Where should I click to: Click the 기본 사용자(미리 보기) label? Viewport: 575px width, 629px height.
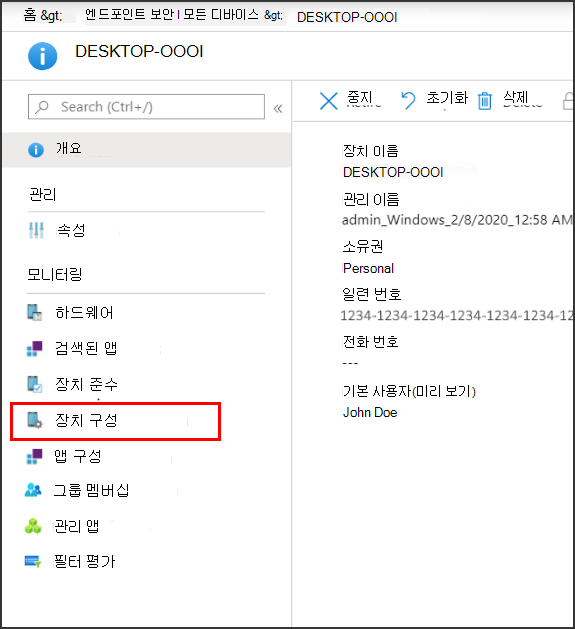pyautogui.click(x=409, y=391)
